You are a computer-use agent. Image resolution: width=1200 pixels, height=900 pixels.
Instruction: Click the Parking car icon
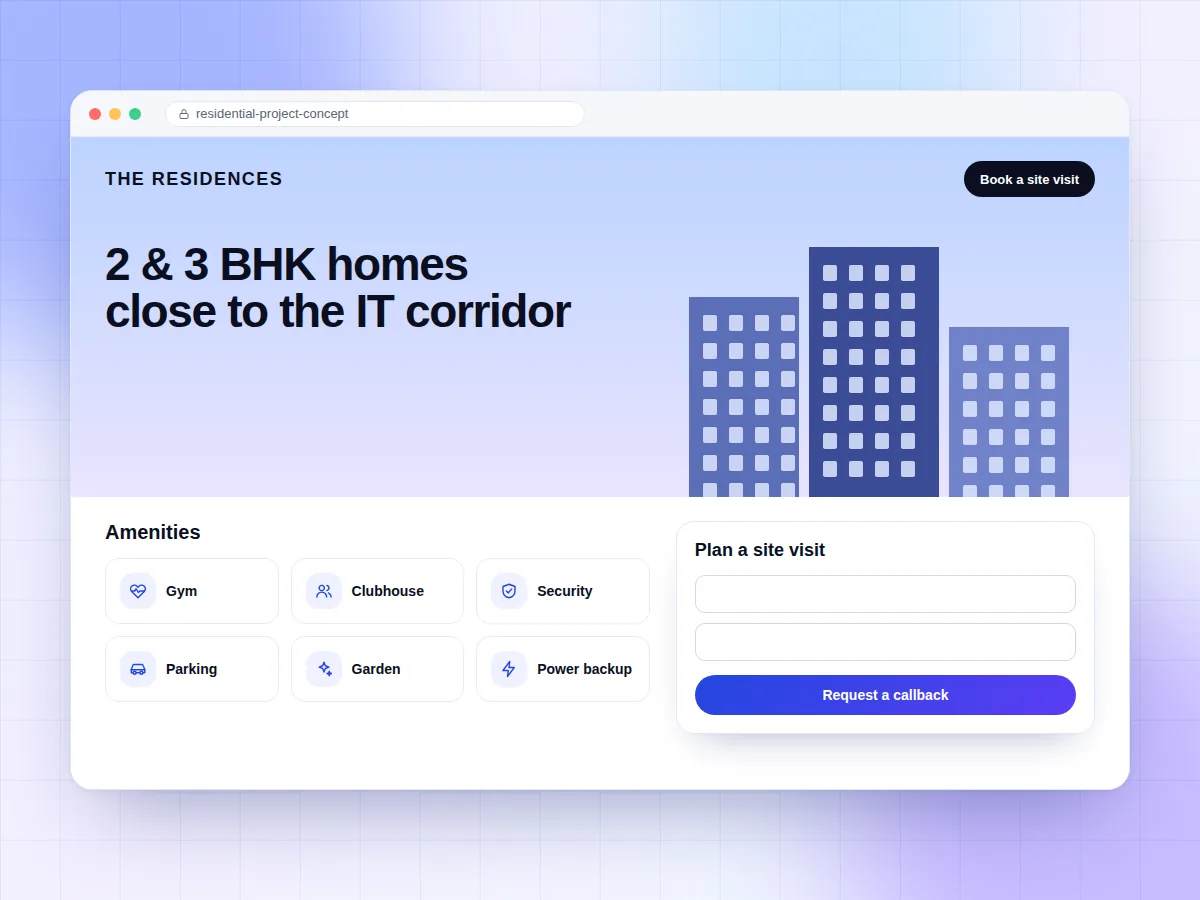point(138,669)
